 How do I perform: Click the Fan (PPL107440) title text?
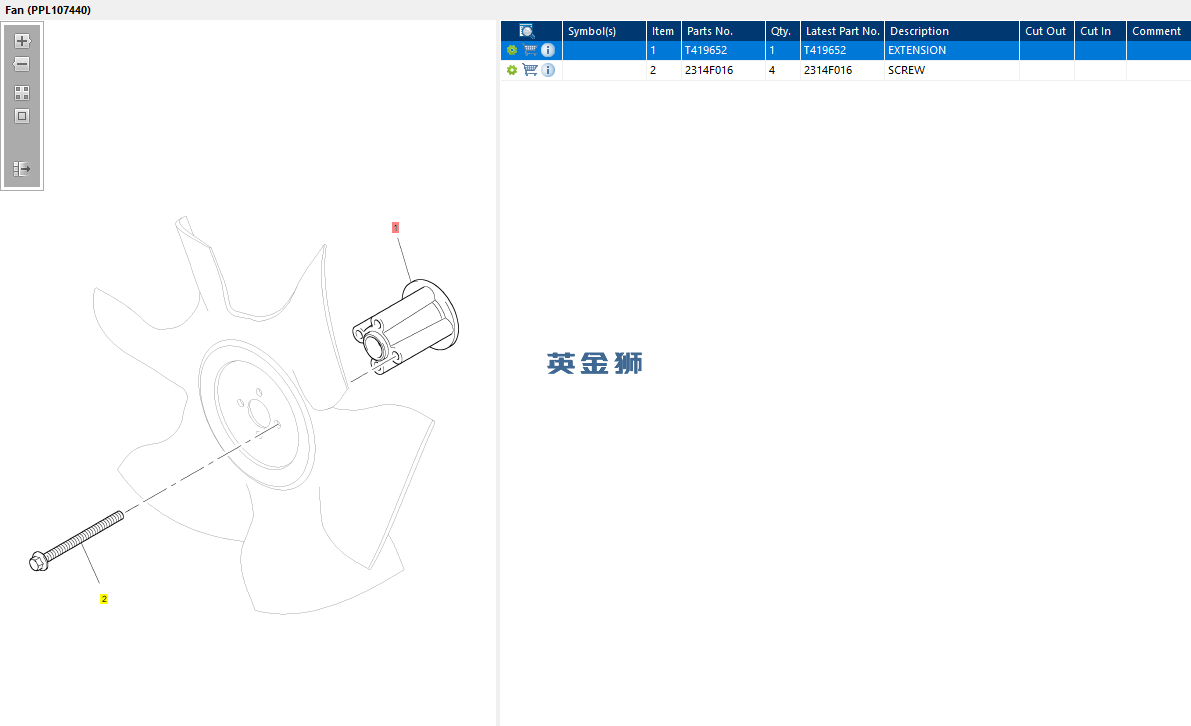[x=48, y=10]
